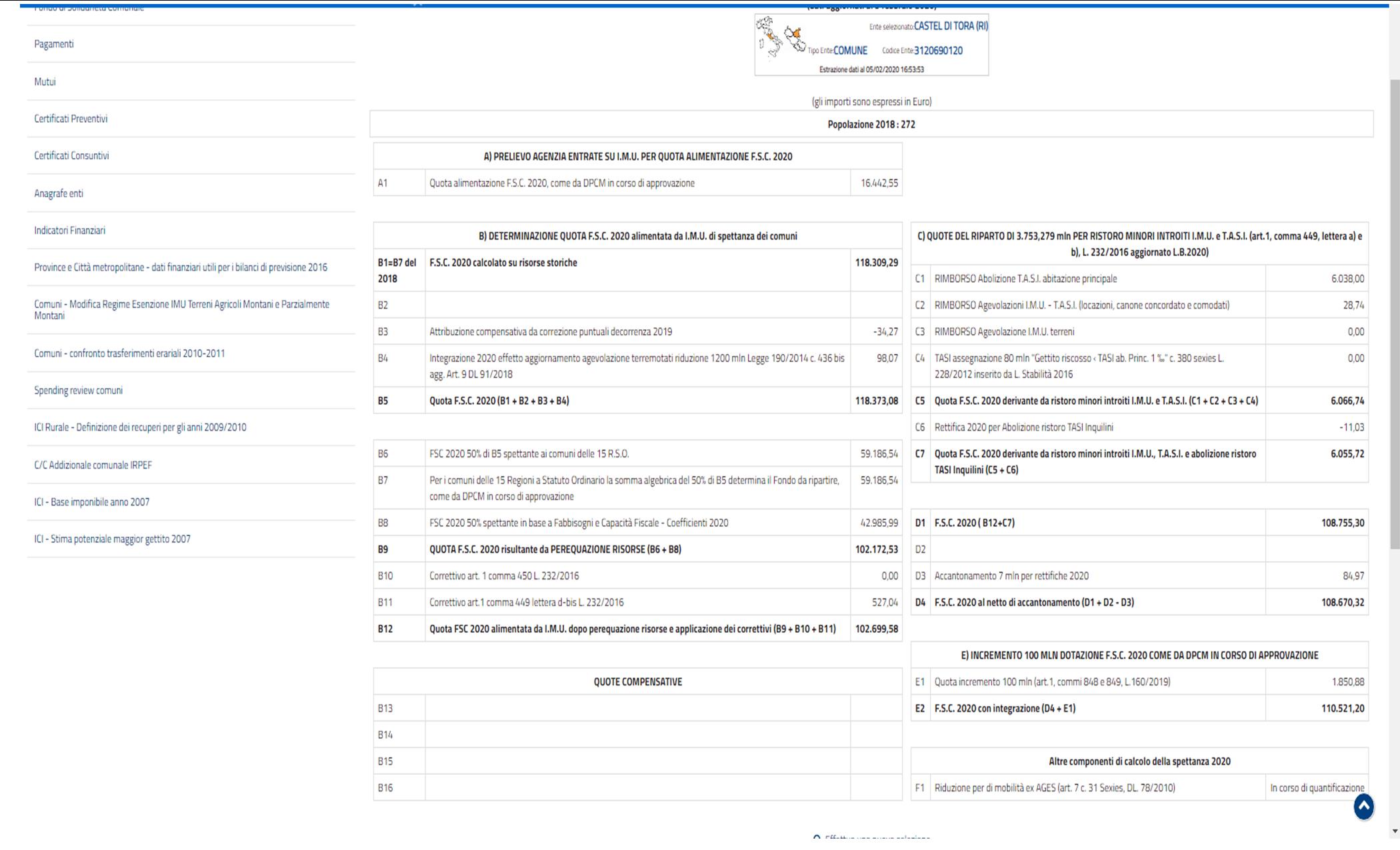Click B4 value 98,07
This screenshot has height=850, width=1400.
click(887, 358)
